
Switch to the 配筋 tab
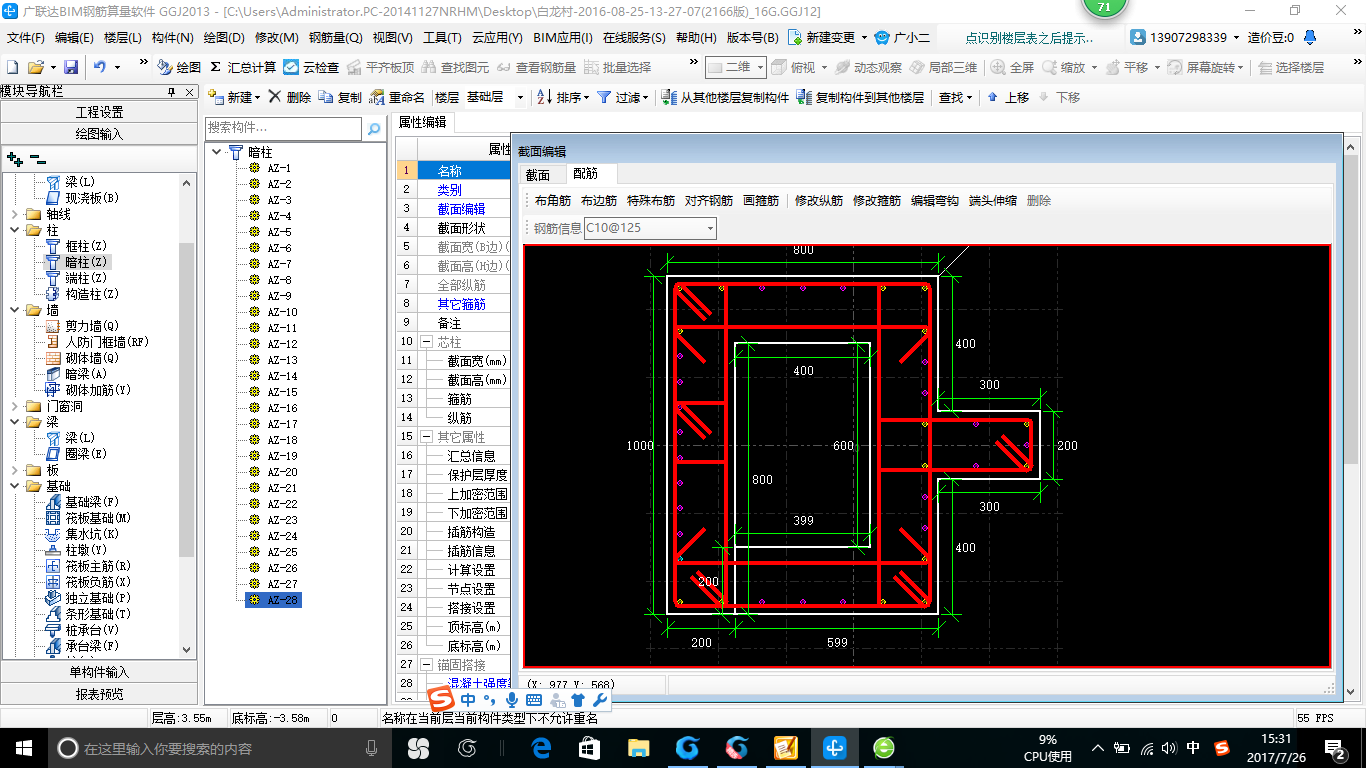(585, 174)
